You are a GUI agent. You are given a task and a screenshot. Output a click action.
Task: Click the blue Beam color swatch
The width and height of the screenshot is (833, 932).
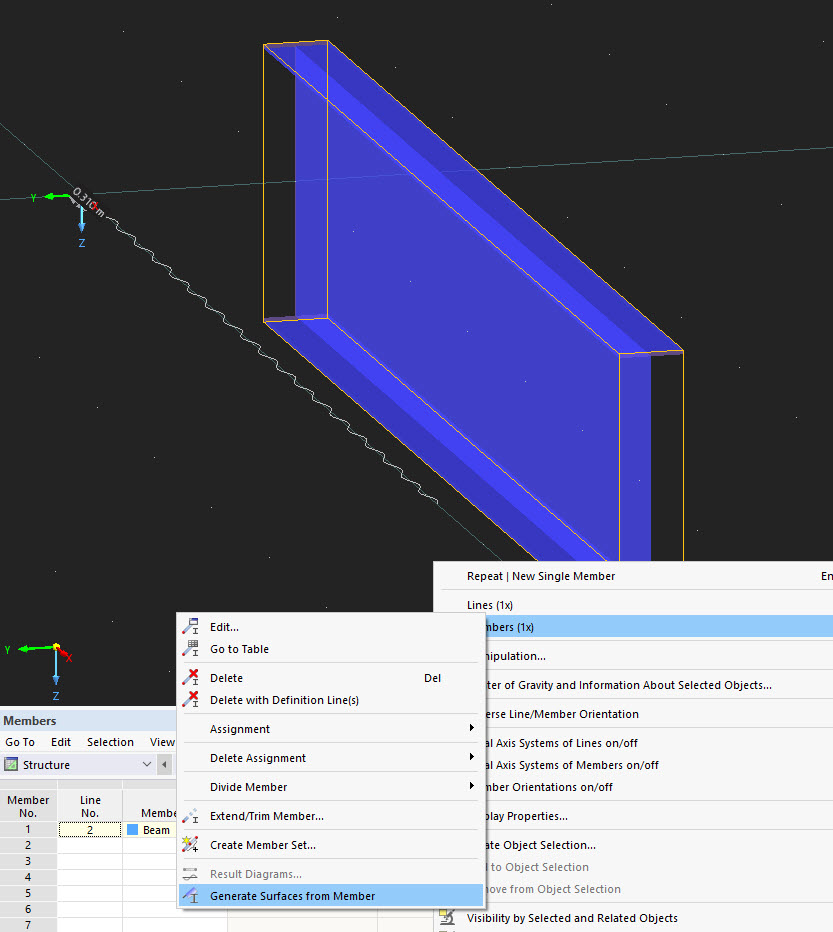132,829
